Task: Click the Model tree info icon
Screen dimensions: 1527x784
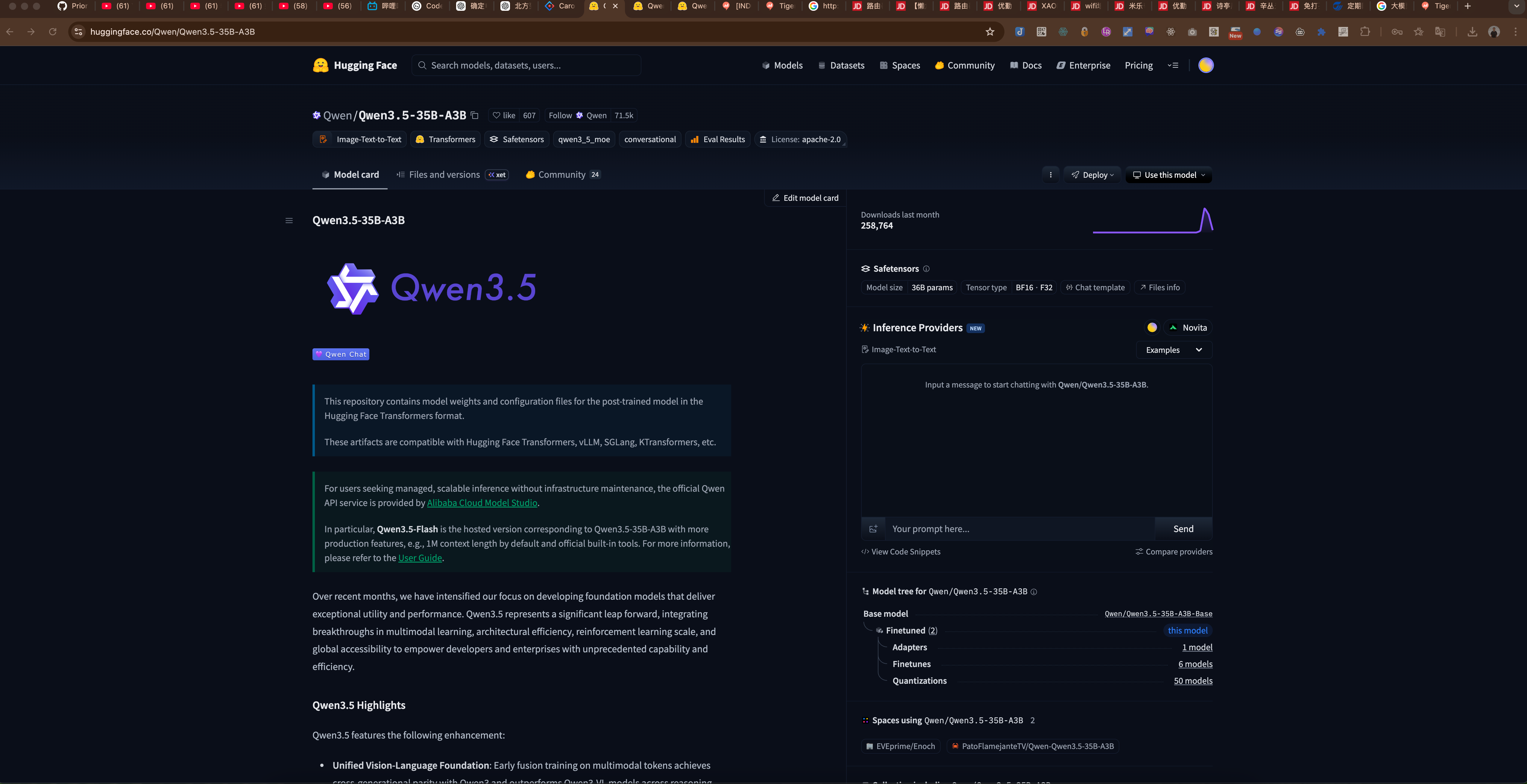Action: (x=1034, y=592)
